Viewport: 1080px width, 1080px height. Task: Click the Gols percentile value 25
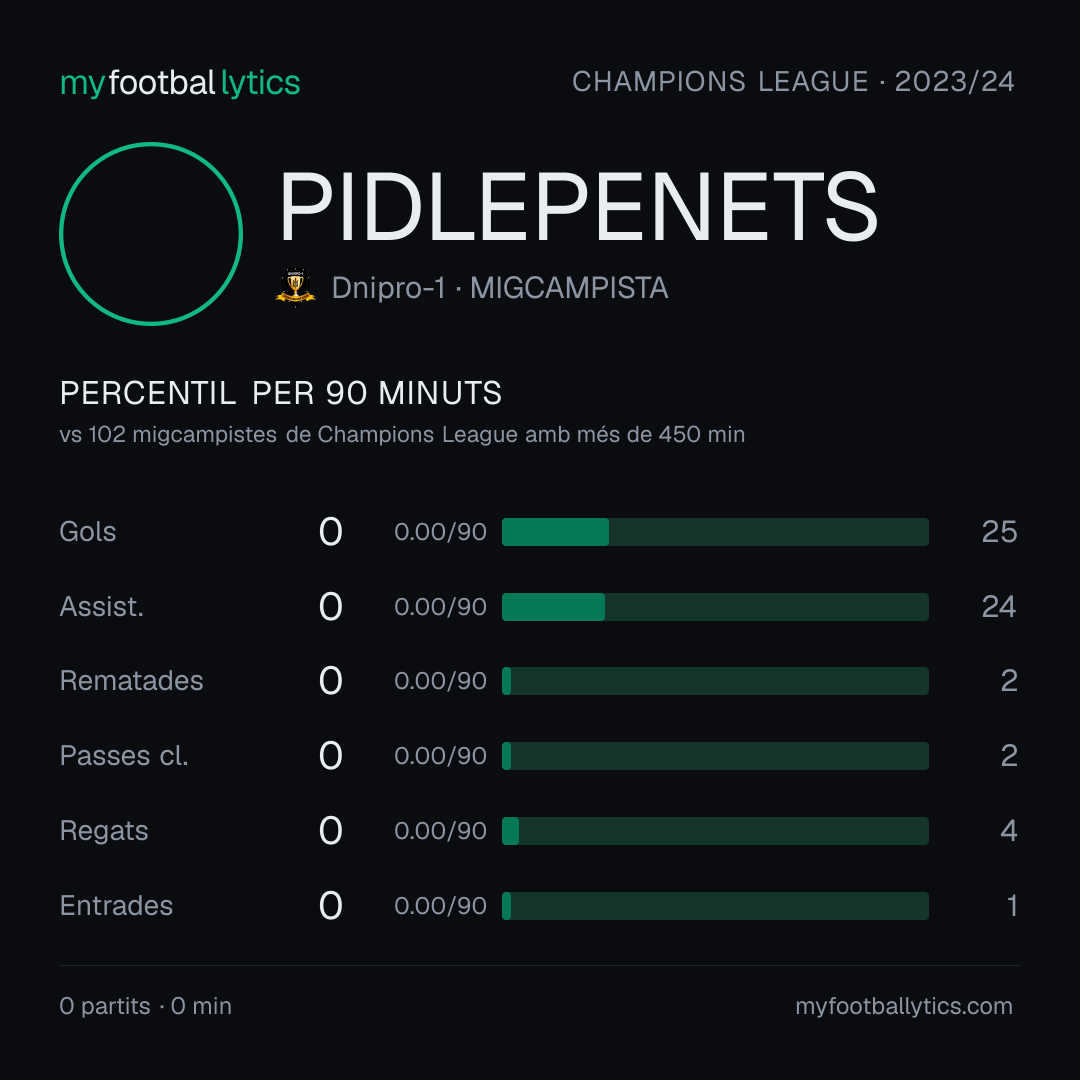tap(999, 532)
